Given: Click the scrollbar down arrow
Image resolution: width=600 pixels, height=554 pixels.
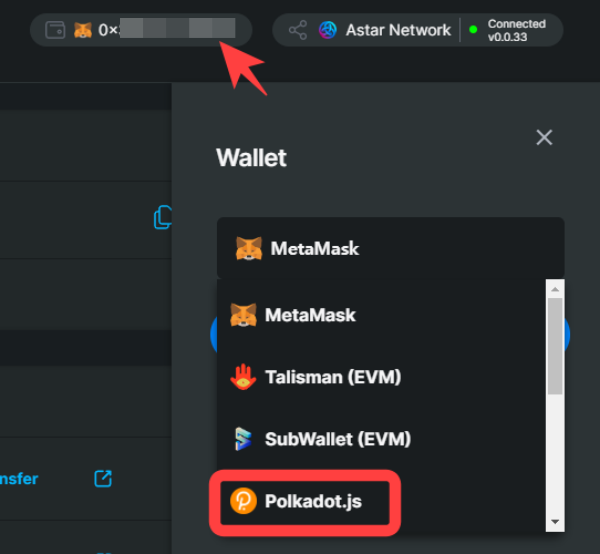Looking at the screenshot, I should tap(555, 522).
